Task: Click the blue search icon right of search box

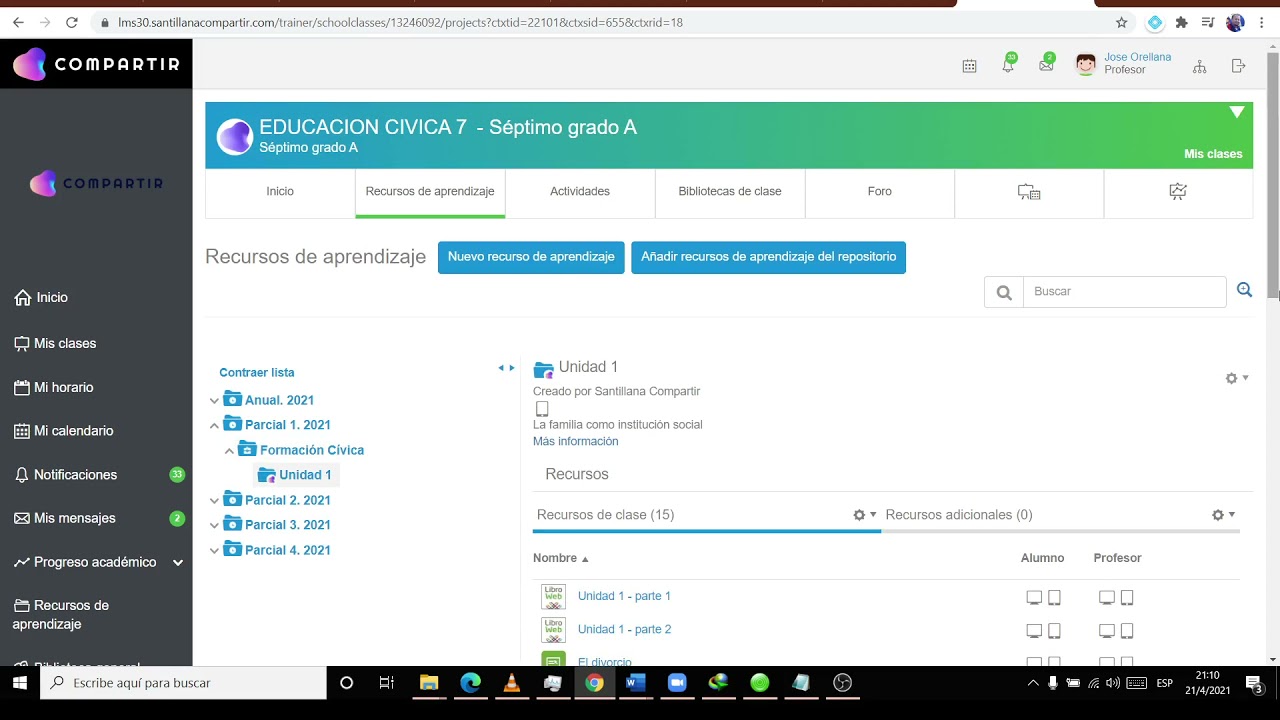Action: tap(1244, 290)
